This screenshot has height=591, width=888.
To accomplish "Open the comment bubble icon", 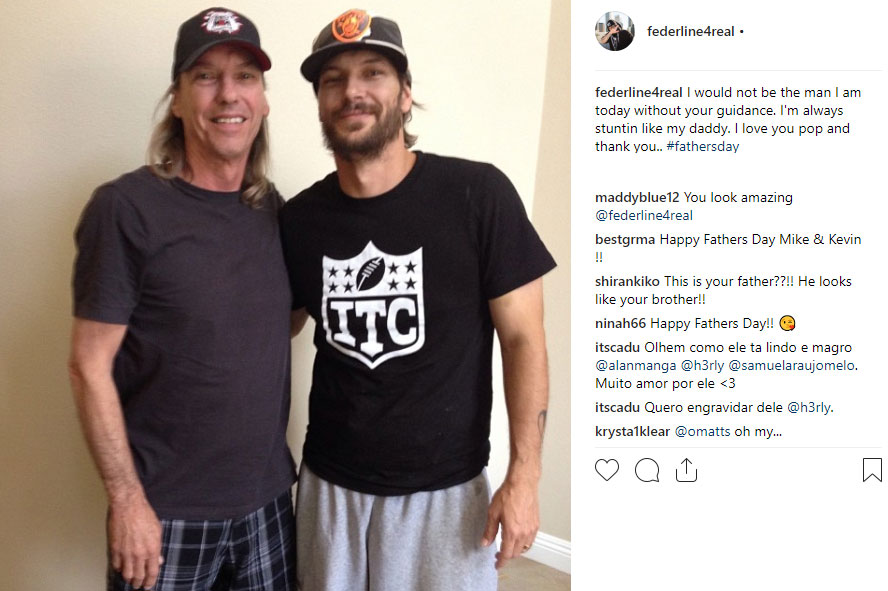I will [x=647, y=470].
